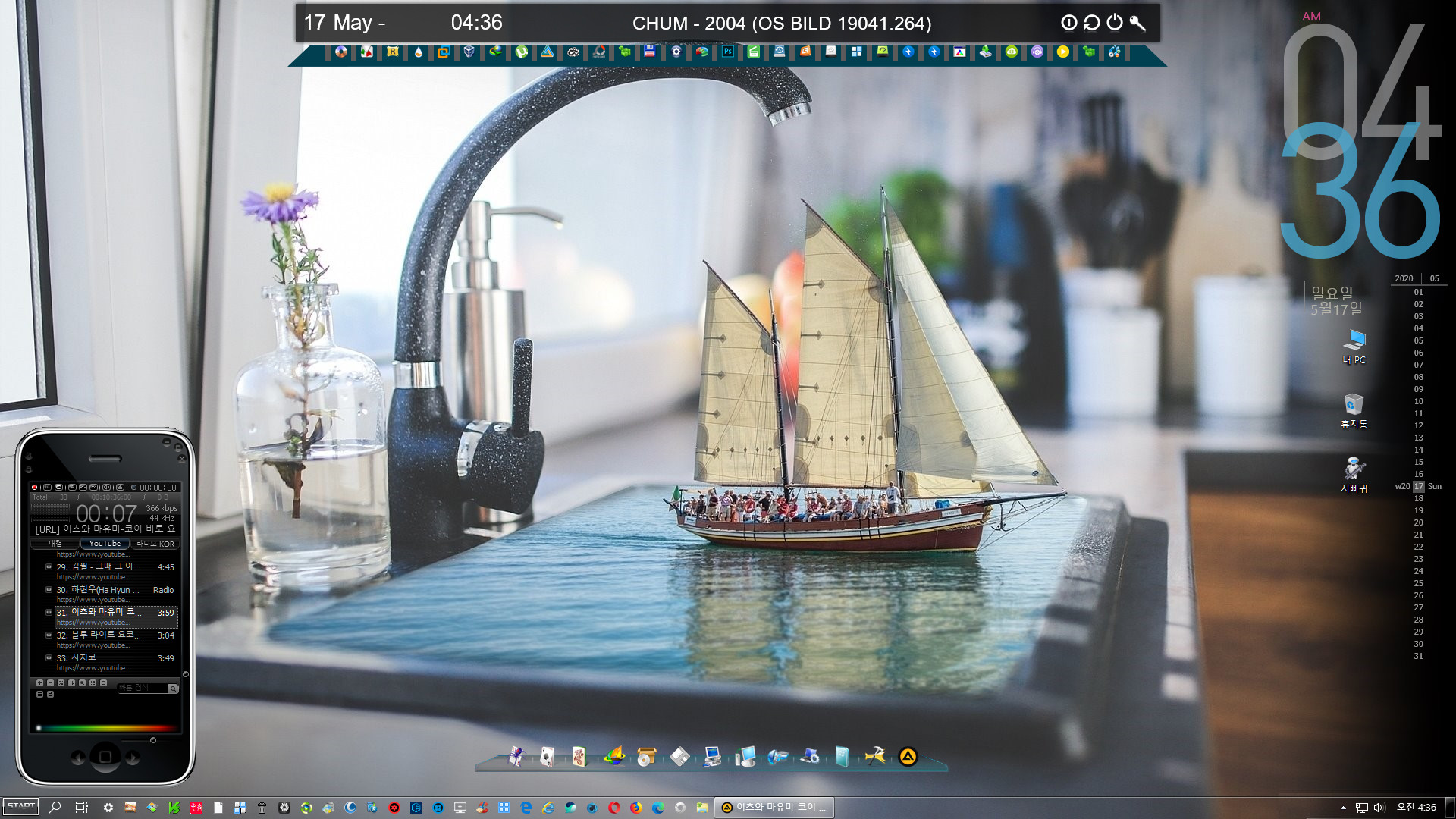Image resolution: width=1456 pixels, height=819 pixels.
Task: Expand hidden system tray icons arrow
Action: click(1343, 808)
